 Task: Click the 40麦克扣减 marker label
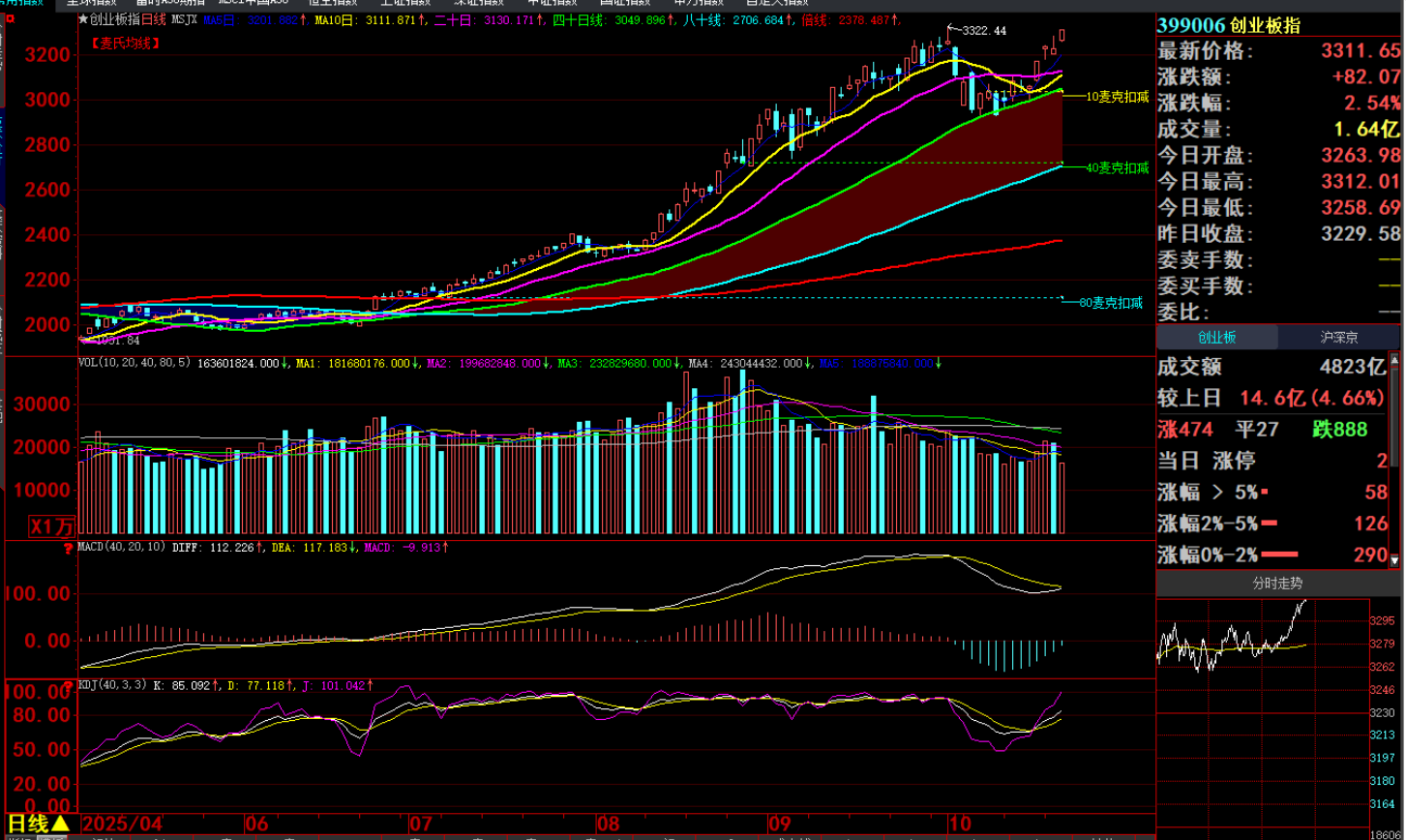(x=1117, y=167)
